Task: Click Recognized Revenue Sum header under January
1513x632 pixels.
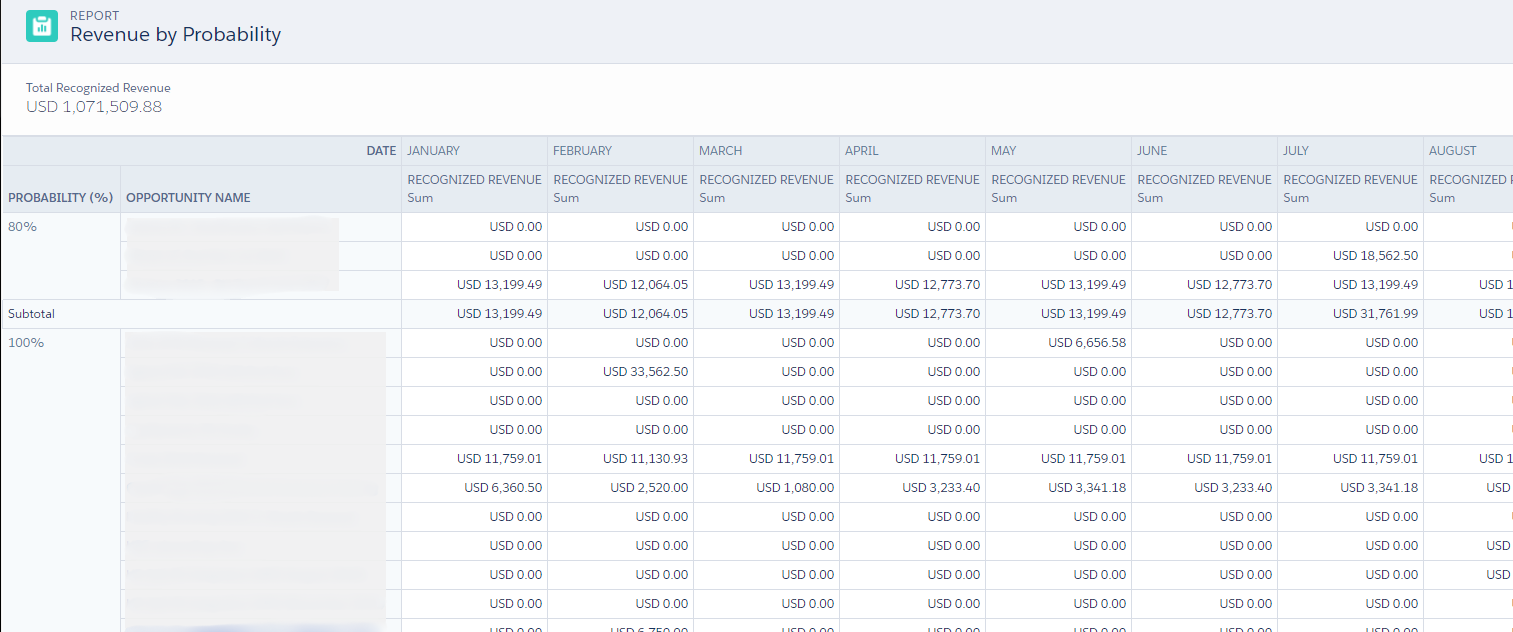Action: pyautogui.click(x=474, y=188)
